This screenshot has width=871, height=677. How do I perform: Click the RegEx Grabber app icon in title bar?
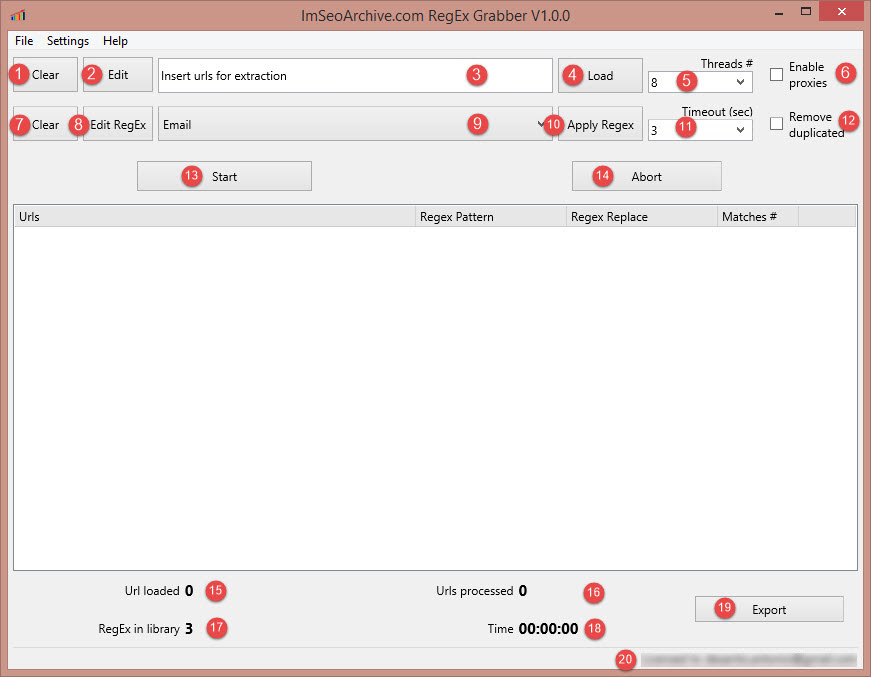[18, 16]
